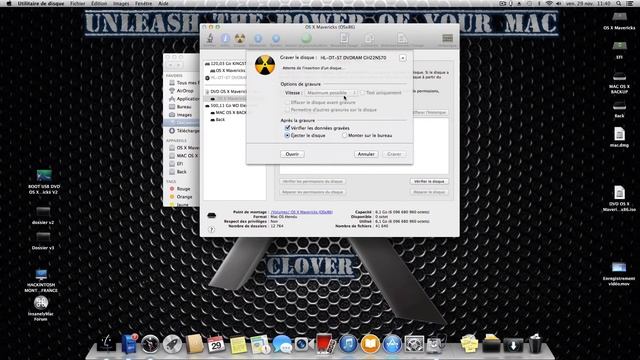
Task: Click Vérifier les permissions du disque button
Action: [313, 181]
